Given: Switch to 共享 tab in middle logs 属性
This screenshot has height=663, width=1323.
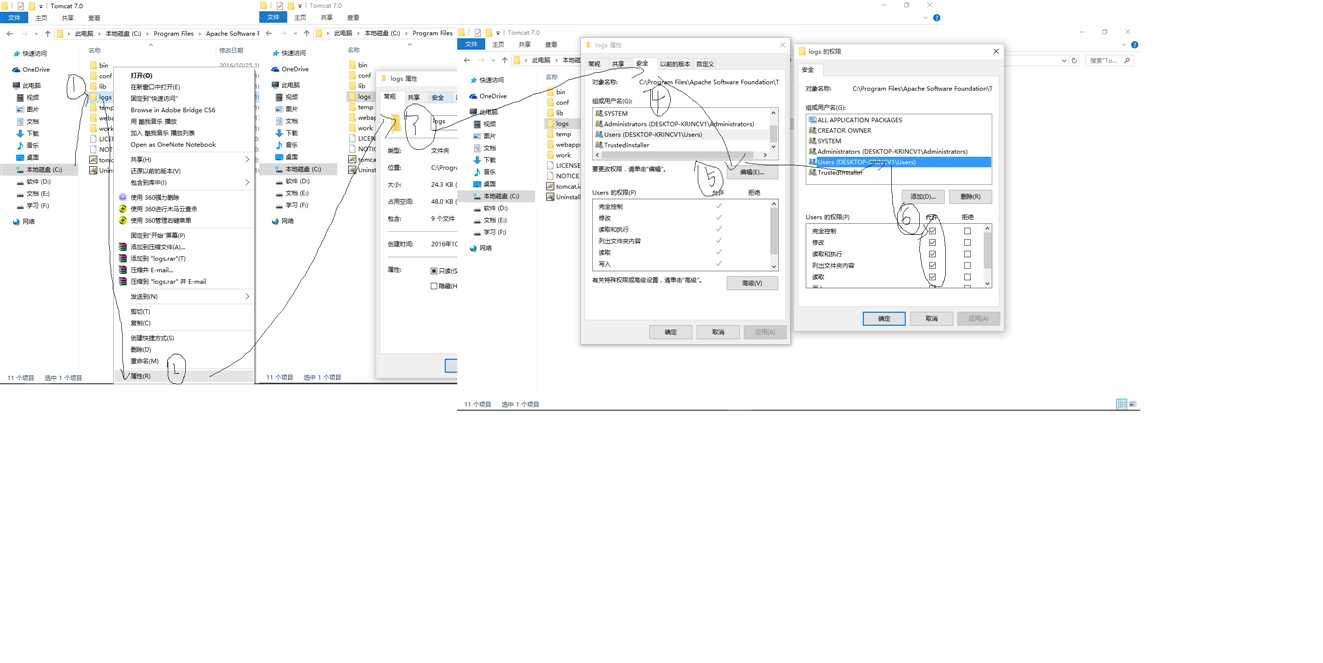Looking at the screenshot, I should tap(413, 97).
